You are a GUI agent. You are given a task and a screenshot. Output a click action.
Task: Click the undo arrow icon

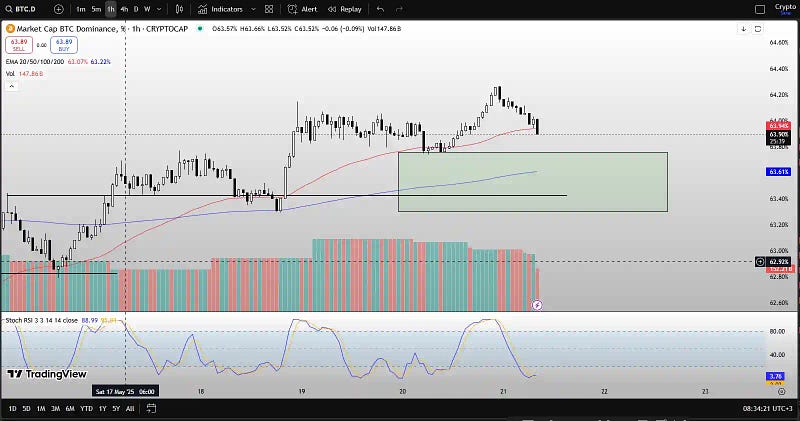pyautogui.click(x=380, y=9)
